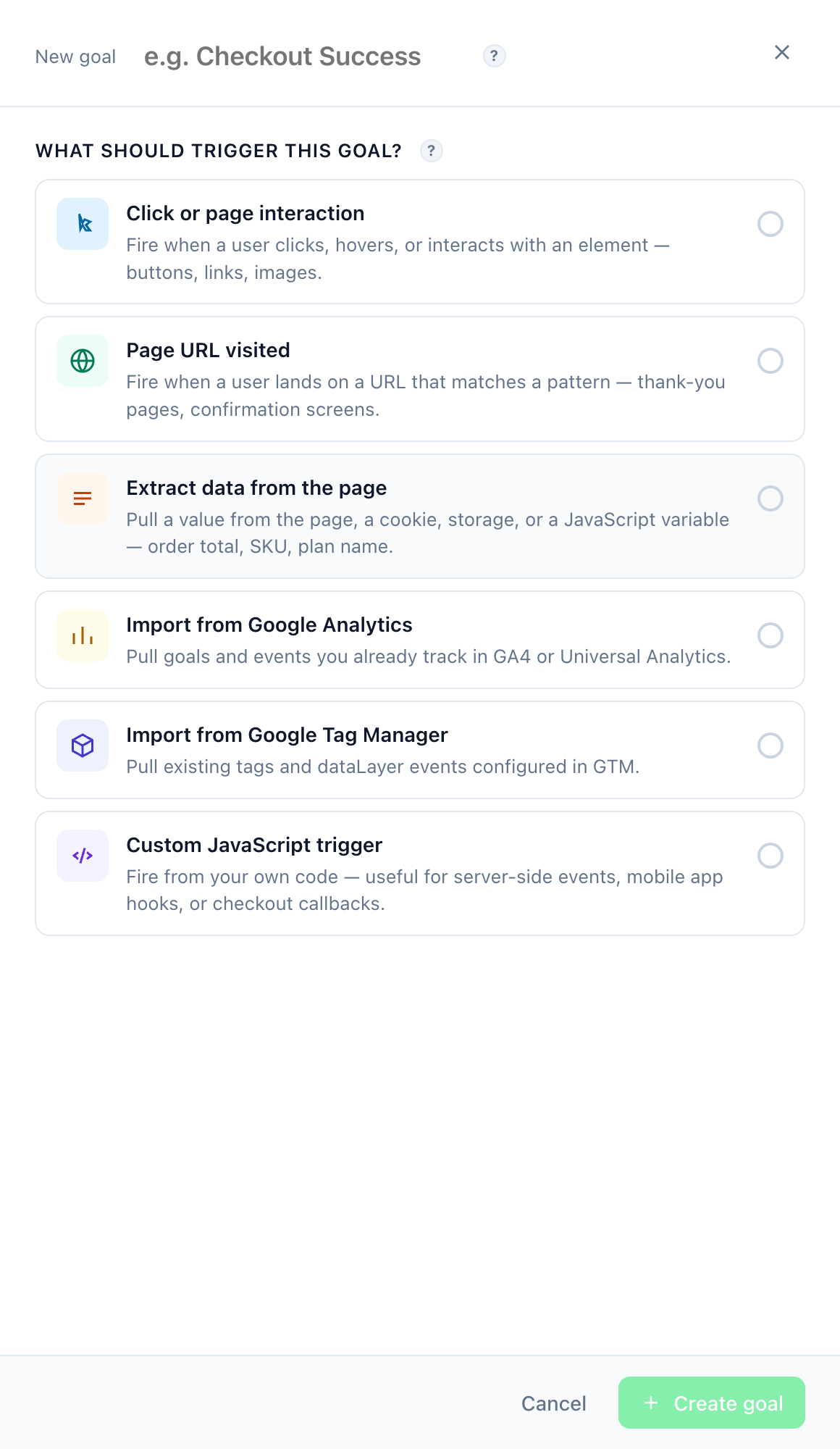Click the Create goal button

[x=712, y=1403]
